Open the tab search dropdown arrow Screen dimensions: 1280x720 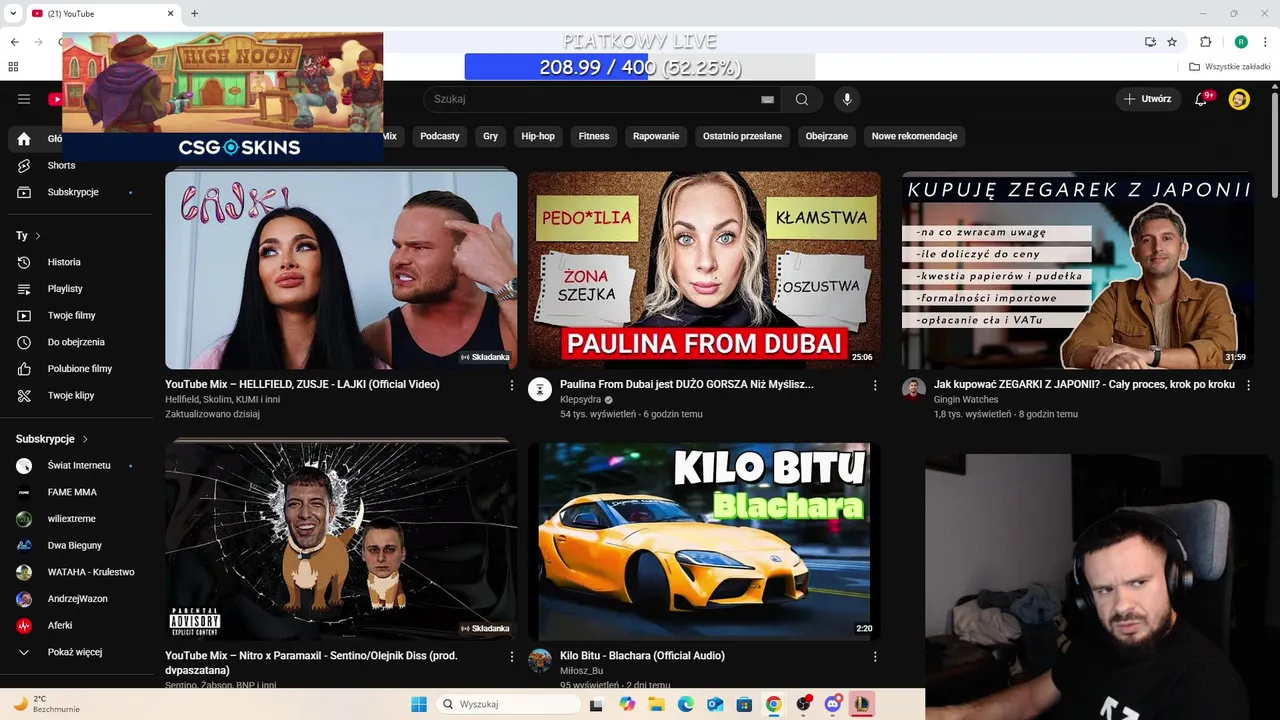click(13, 13)
